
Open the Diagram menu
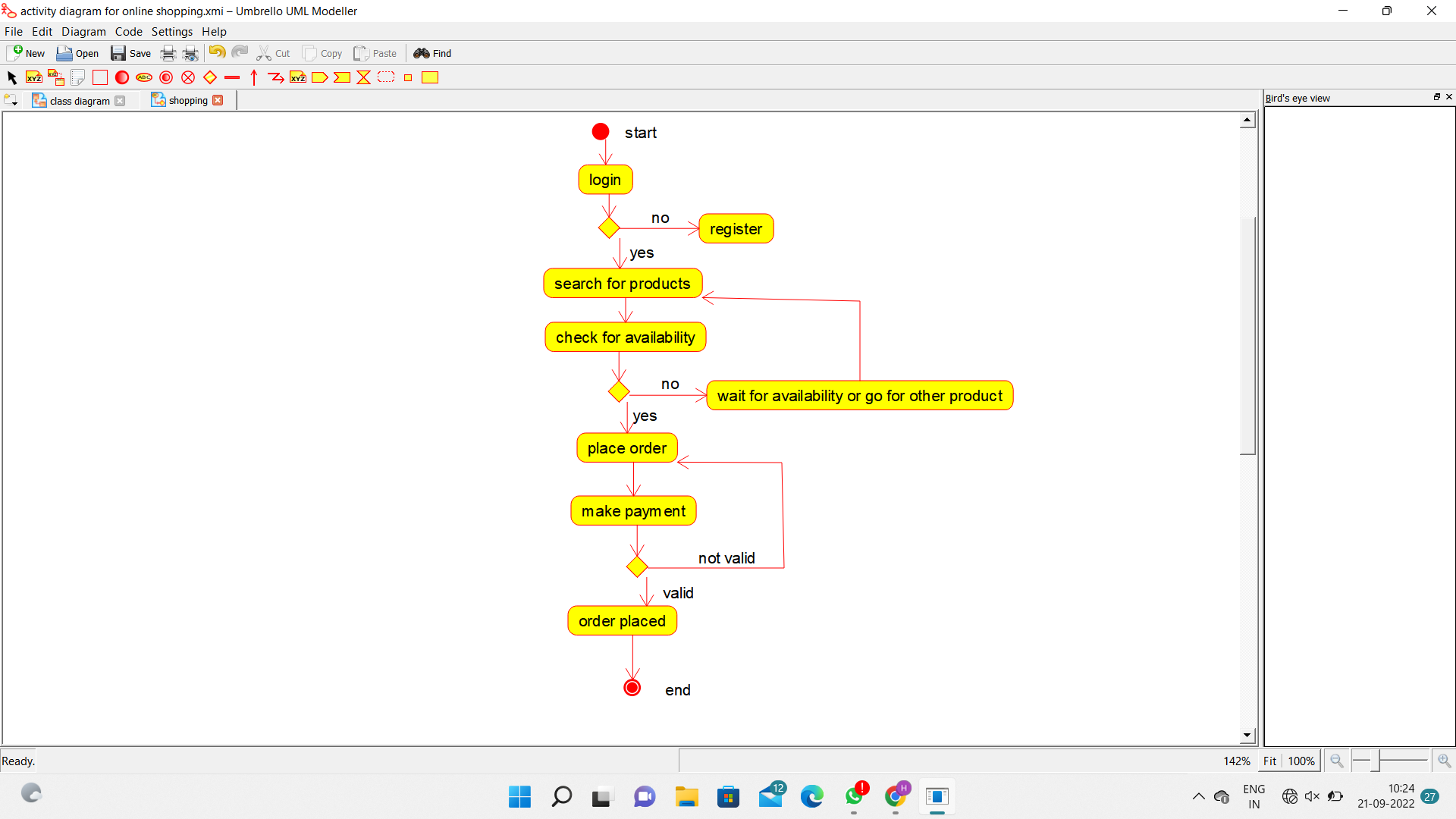(83, 32)
